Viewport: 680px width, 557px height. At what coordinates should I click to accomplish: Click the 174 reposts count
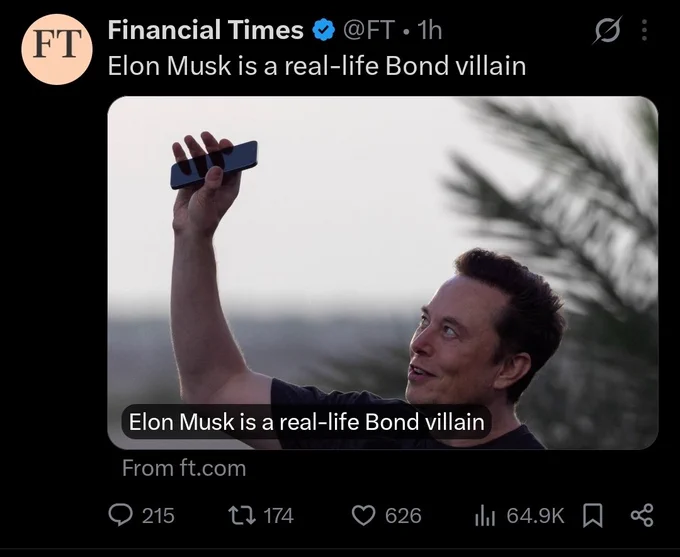pyautogui.click(x=278, y=516)
